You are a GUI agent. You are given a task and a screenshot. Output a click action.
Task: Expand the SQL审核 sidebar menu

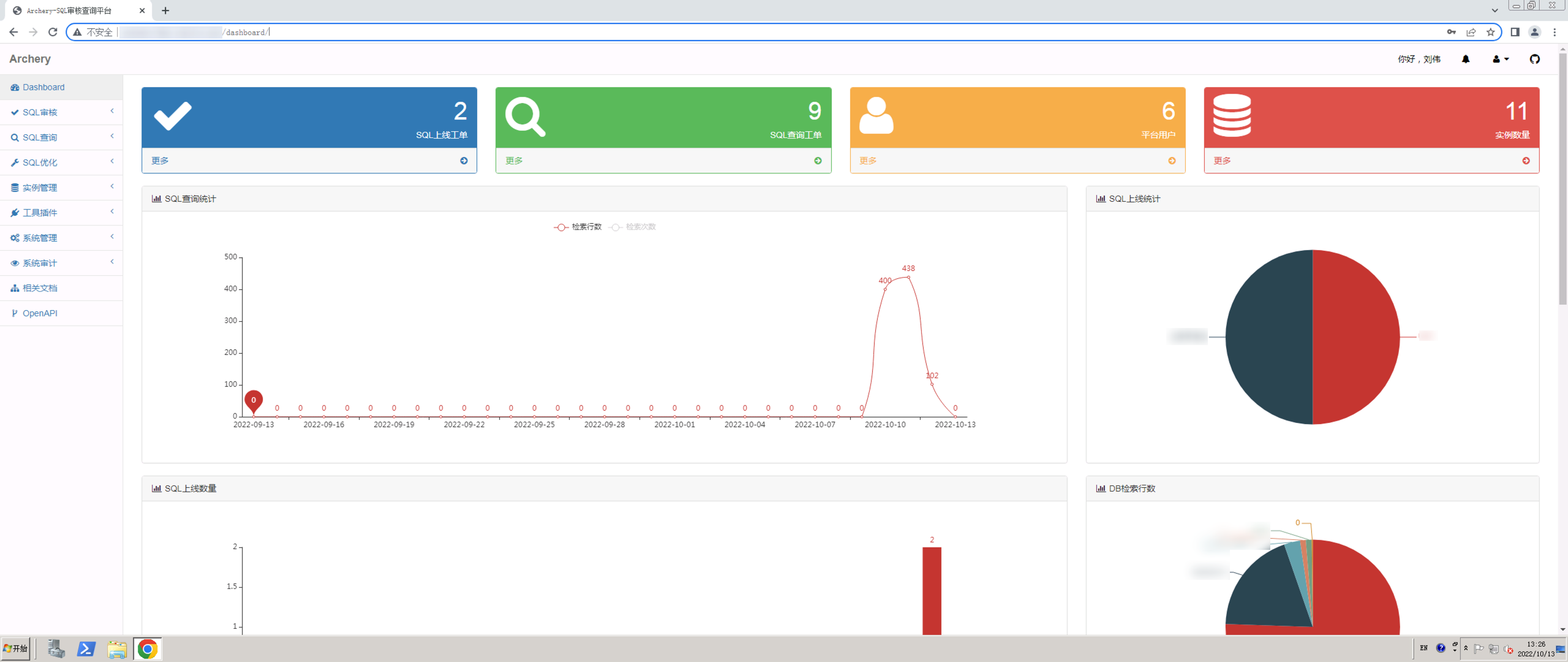(x=40, y=112)
